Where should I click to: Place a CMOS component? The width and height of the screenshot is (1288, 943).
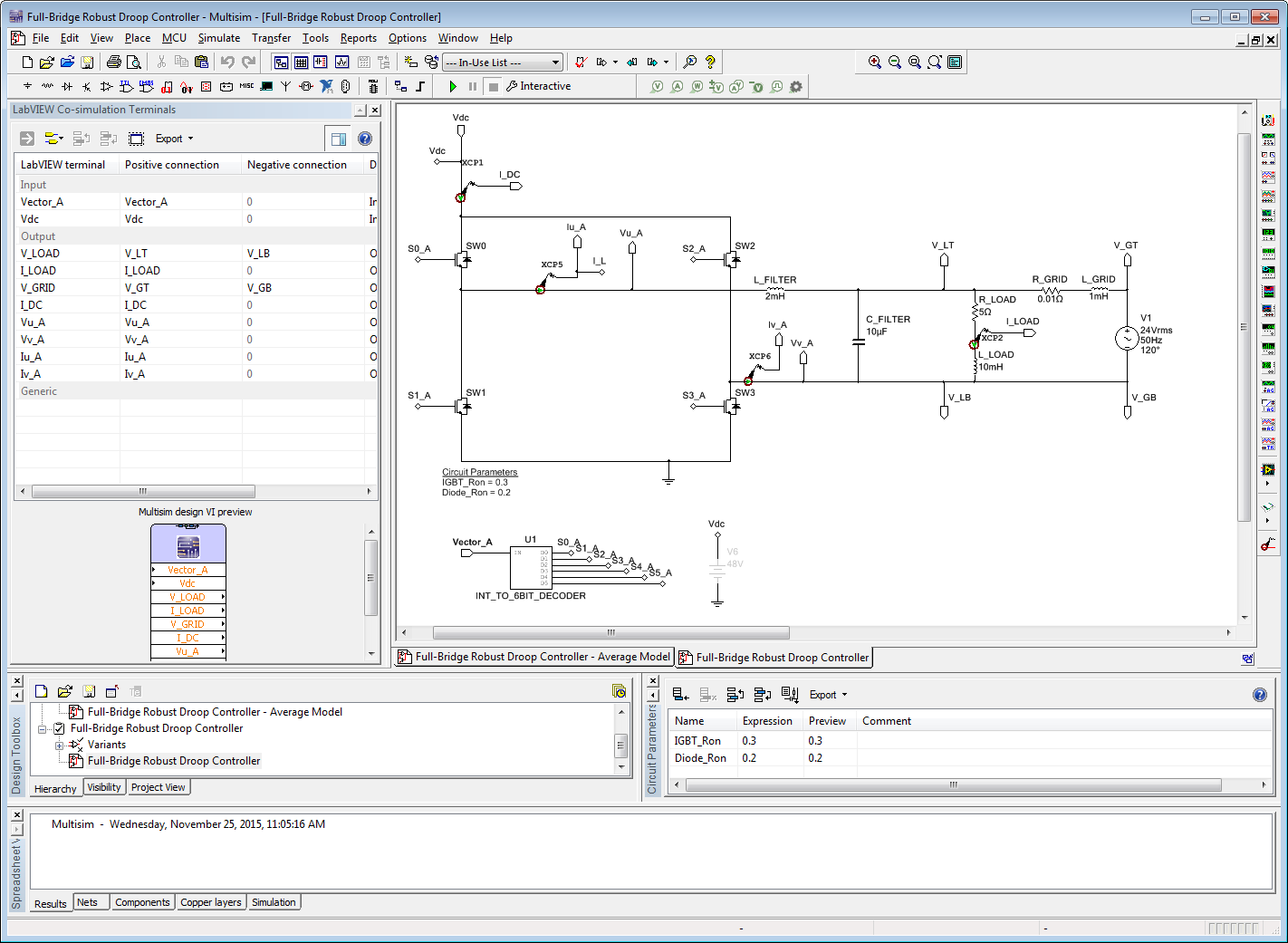pyautogui.click(x=147, y=87)
